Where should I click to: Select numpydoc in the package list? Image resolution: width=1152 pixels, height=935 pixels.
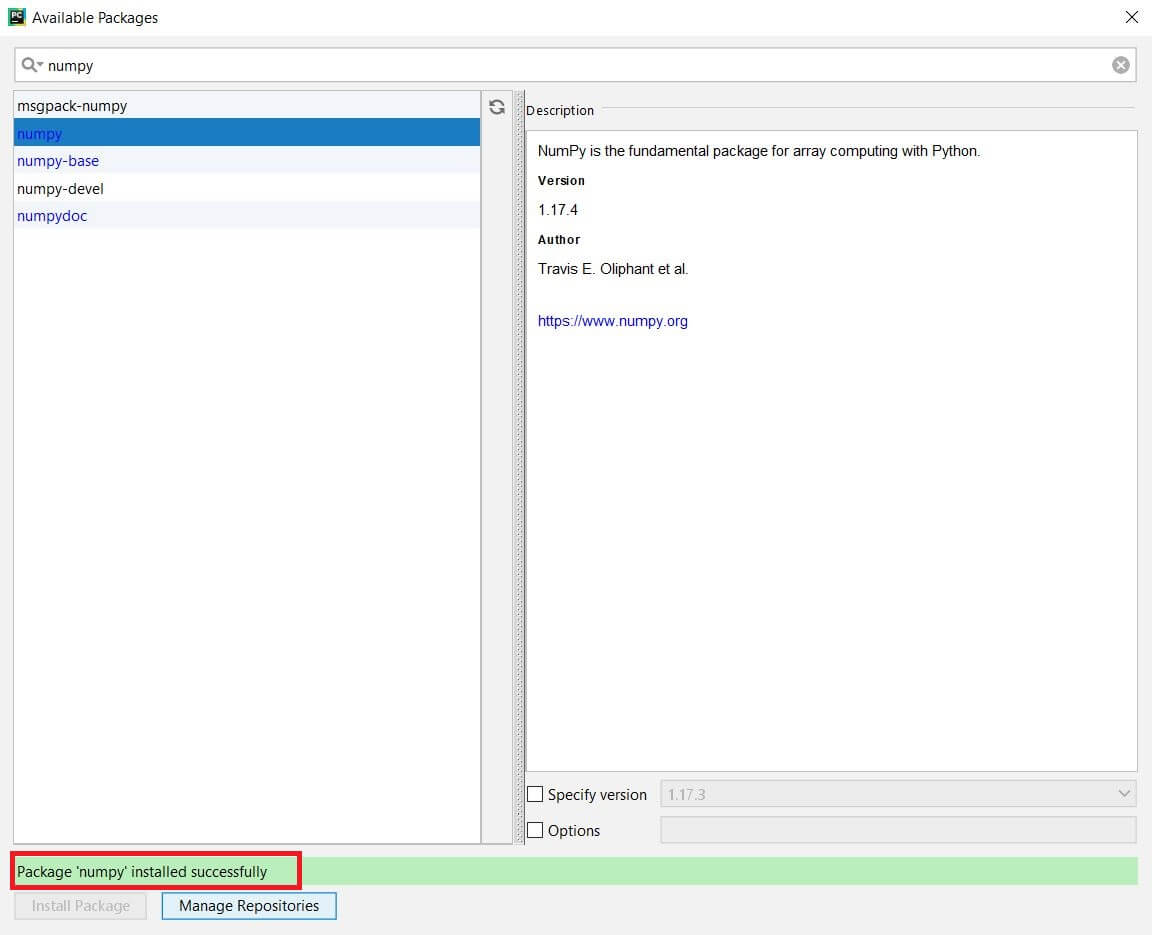tap(247, 215)
